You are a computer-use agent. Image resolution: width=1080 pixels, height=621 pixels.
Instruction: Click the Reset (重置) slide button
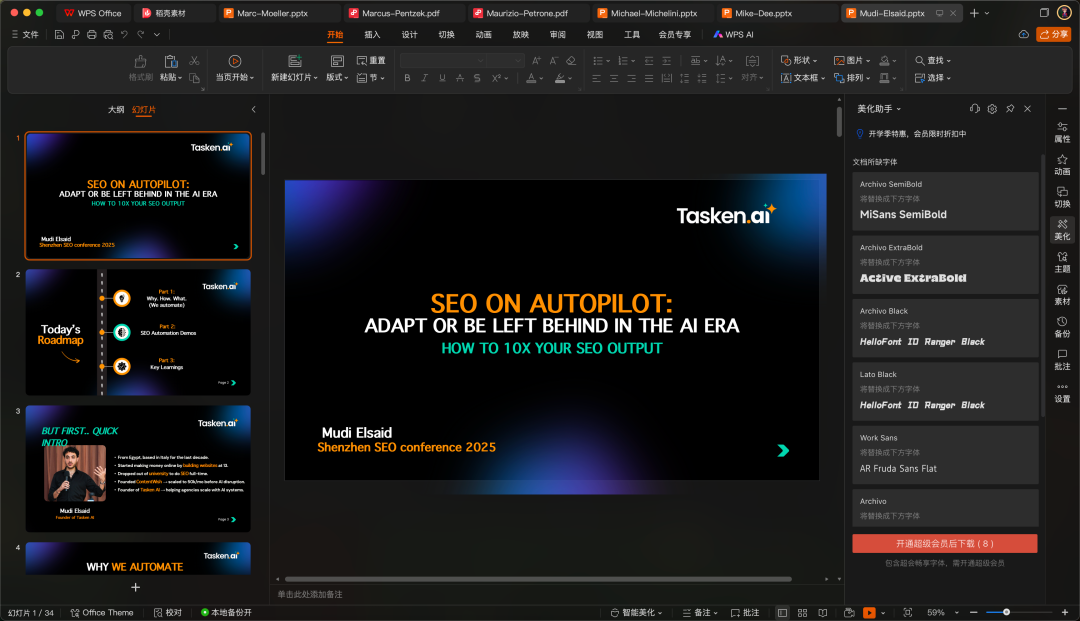tap(371, 61)
